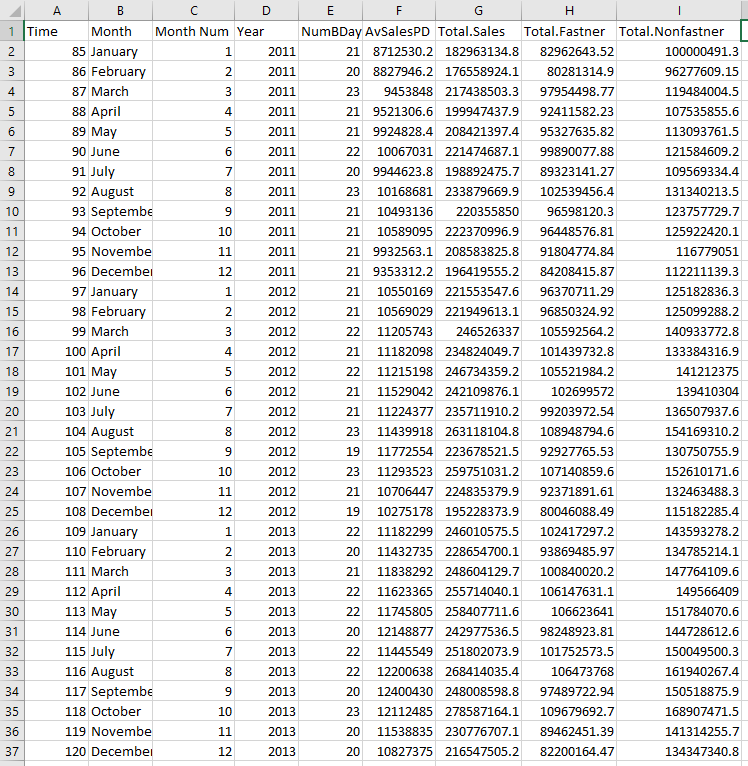This screenshot has height=766, width=748.
Task: Click cell with Time value 85
Action: pyautogui.click(x=56, y=51)
